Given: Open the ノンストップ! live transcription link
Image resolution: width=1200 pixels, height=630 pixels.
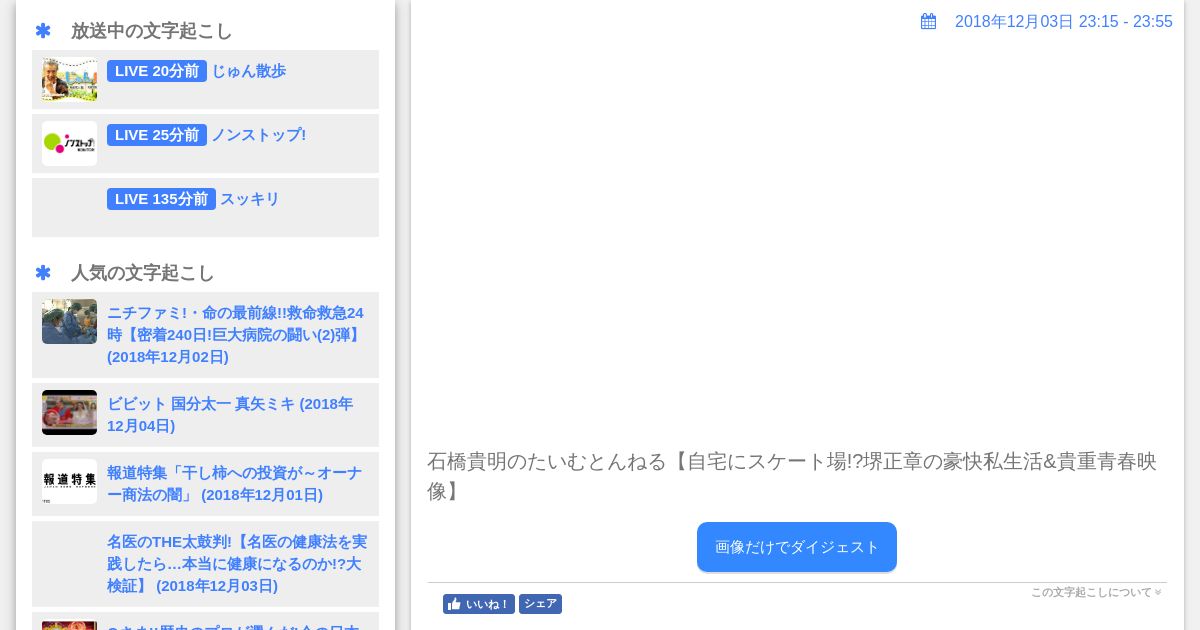Looking at the screenshot, I should (x=258, y=135).
